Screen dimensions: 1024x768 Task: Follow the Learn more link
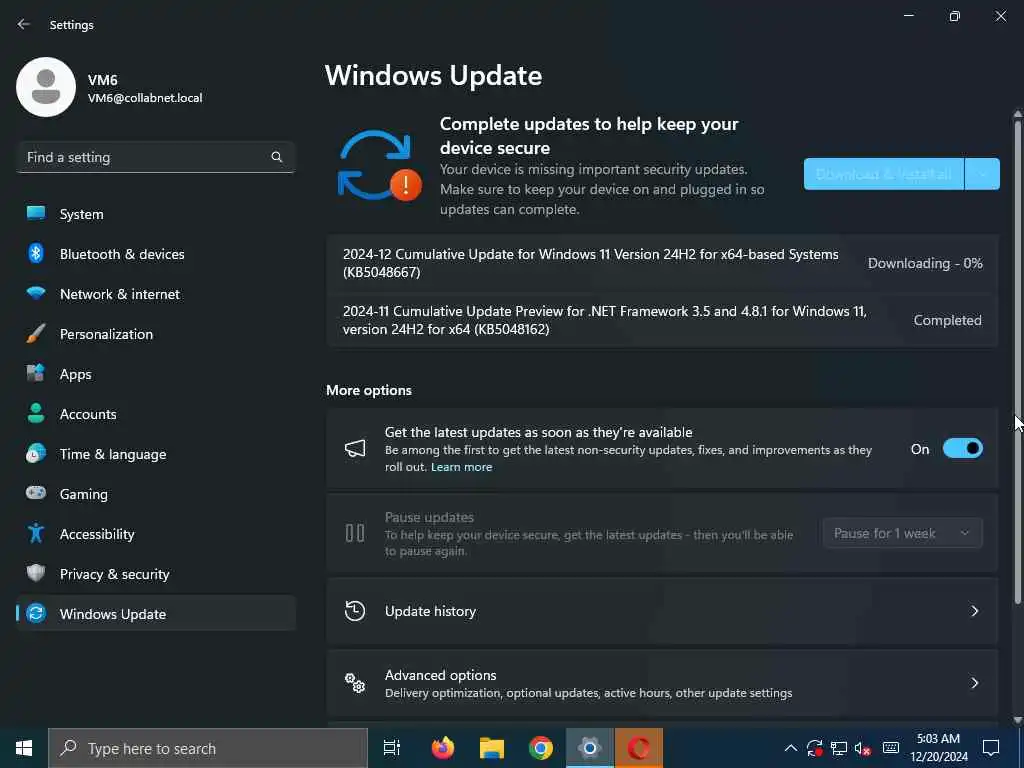[461, 467]
